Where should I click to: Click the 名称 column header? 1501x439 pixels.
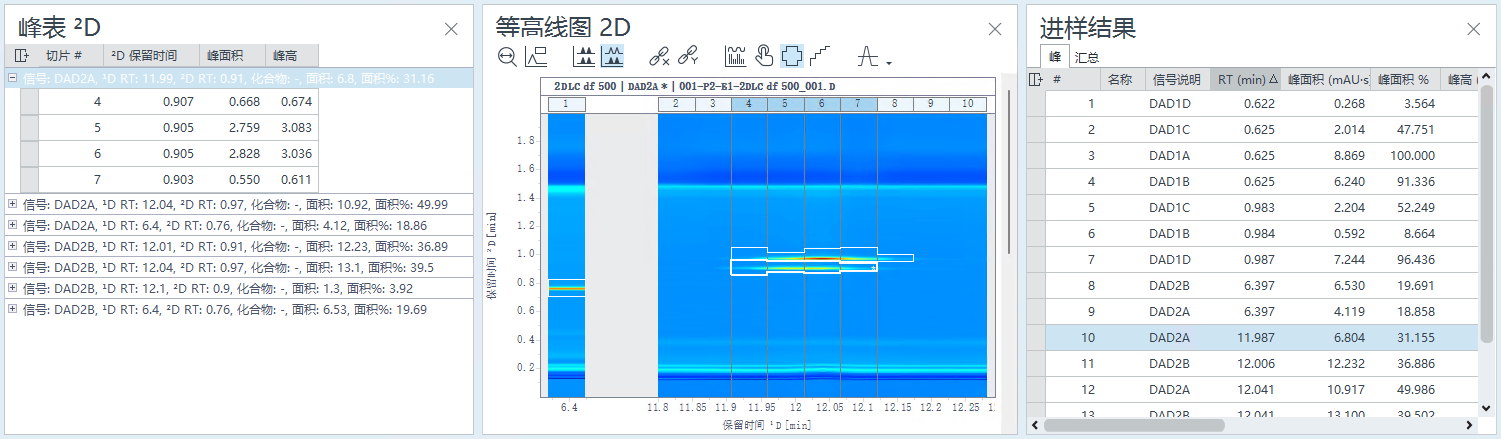pyautogui.click(x=1121, y=79)
